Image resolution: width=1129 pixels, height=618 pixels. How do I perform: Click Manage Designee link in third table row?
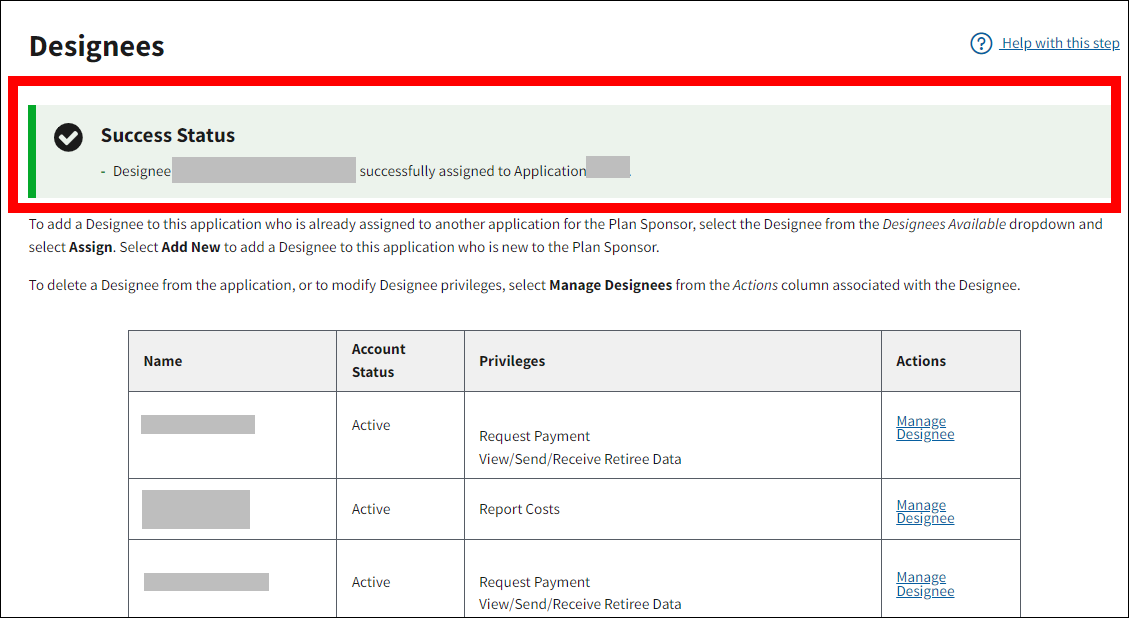click(x=925, y=584)
